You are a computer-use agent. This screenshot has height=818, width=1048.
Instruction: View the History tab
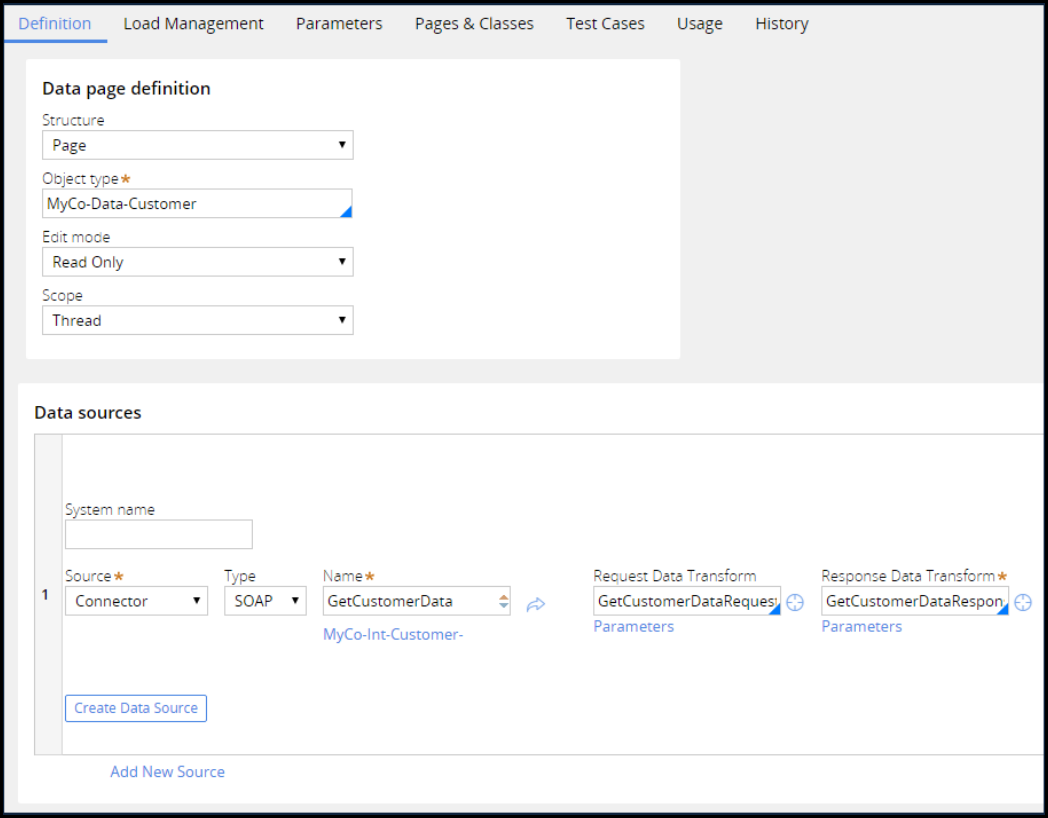781,23
